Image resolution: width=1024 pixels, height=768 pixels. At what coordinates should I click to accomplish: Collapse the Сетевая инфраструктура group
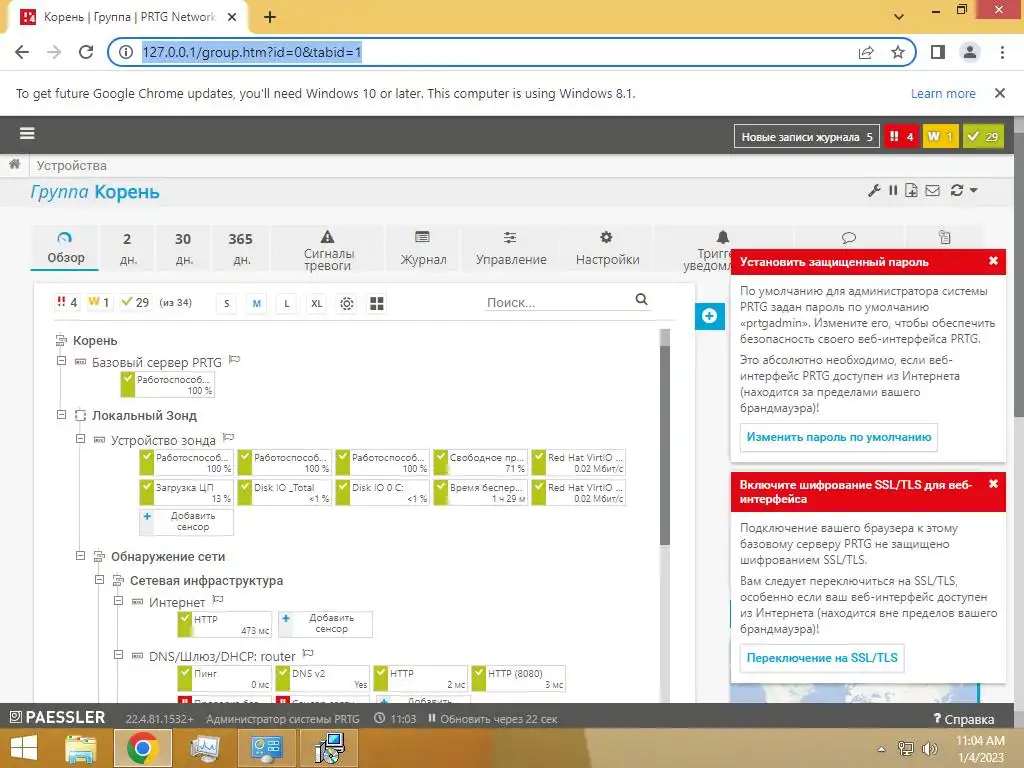point(99,579)
